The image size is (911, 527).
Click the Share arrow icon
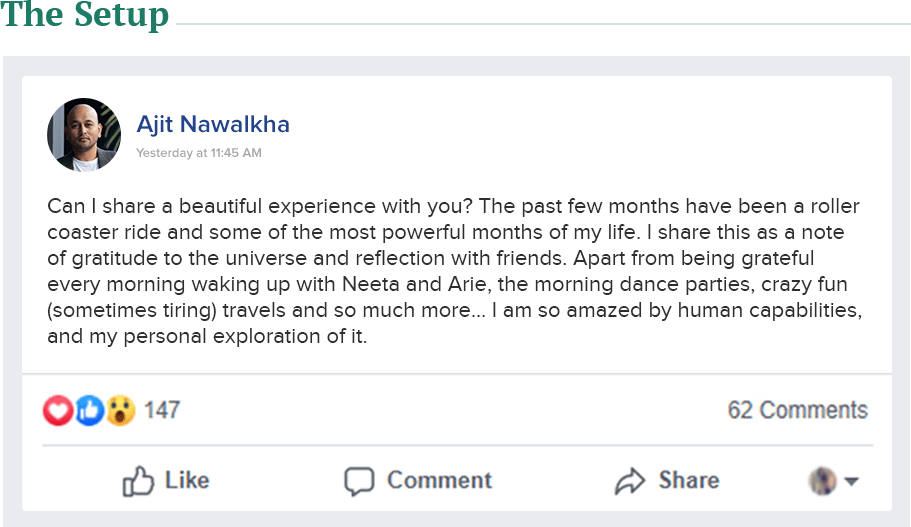pyautogui.click(x=630, y=481)
